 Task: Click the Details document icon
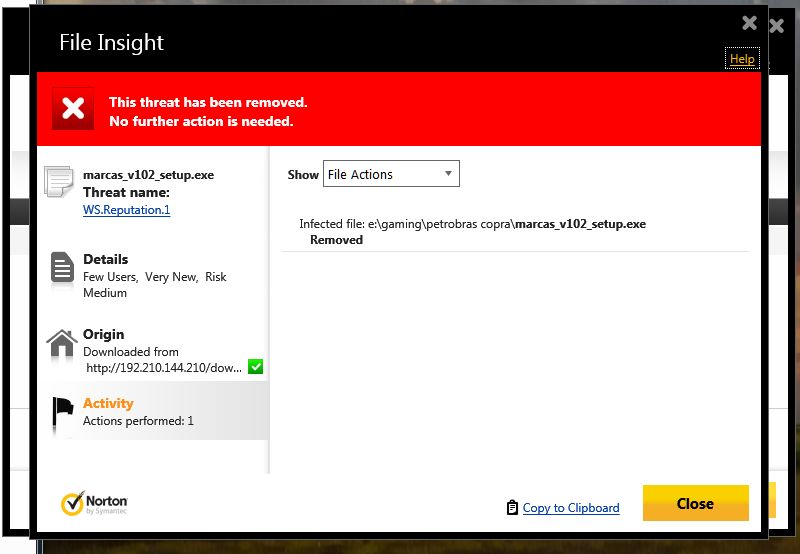pyautogui.click(x=62, y=268)
